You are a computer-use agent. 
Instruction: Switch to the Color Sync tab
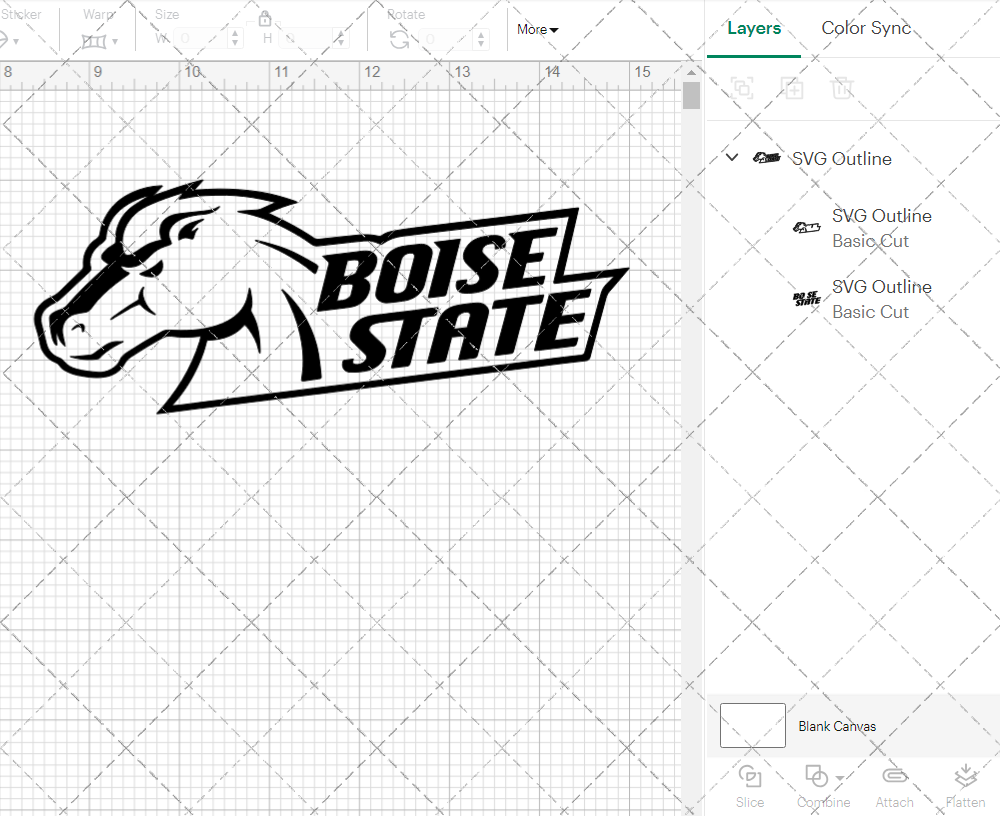tap(866, 28)
